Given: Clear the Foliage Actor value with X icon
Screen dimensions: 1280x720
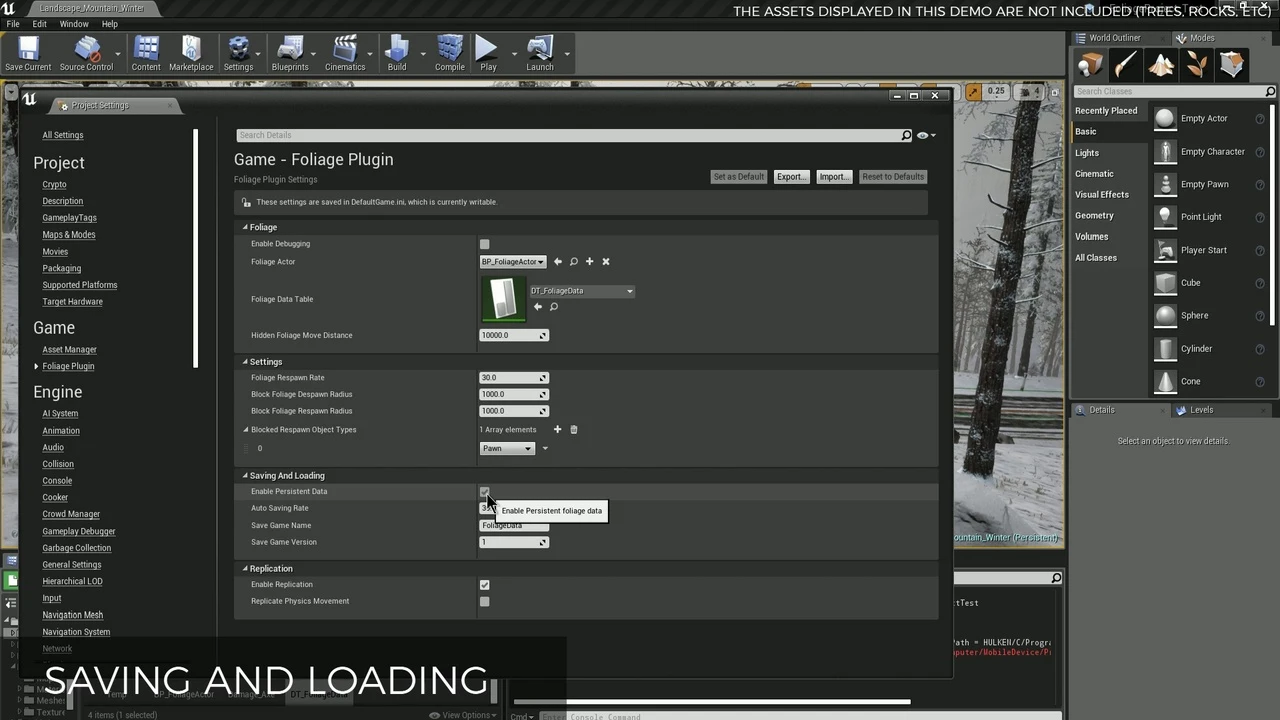Looking at the screenshot, I should [x=605, y=262].
